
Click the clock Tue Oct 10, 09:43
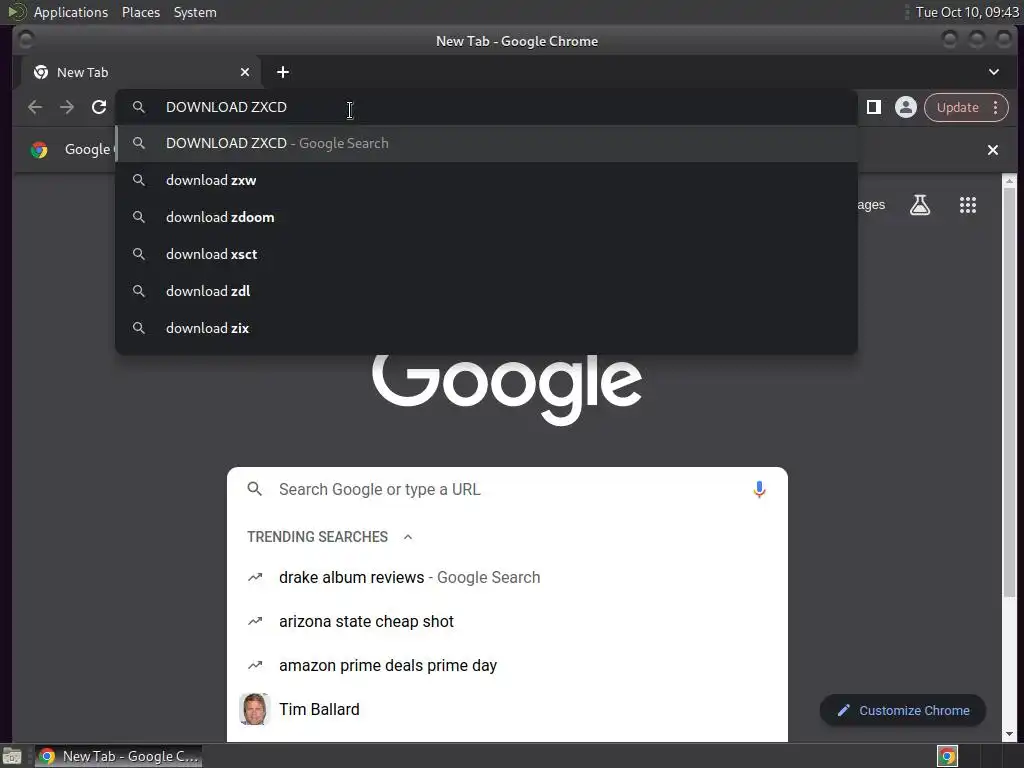(x=967, y=12)
